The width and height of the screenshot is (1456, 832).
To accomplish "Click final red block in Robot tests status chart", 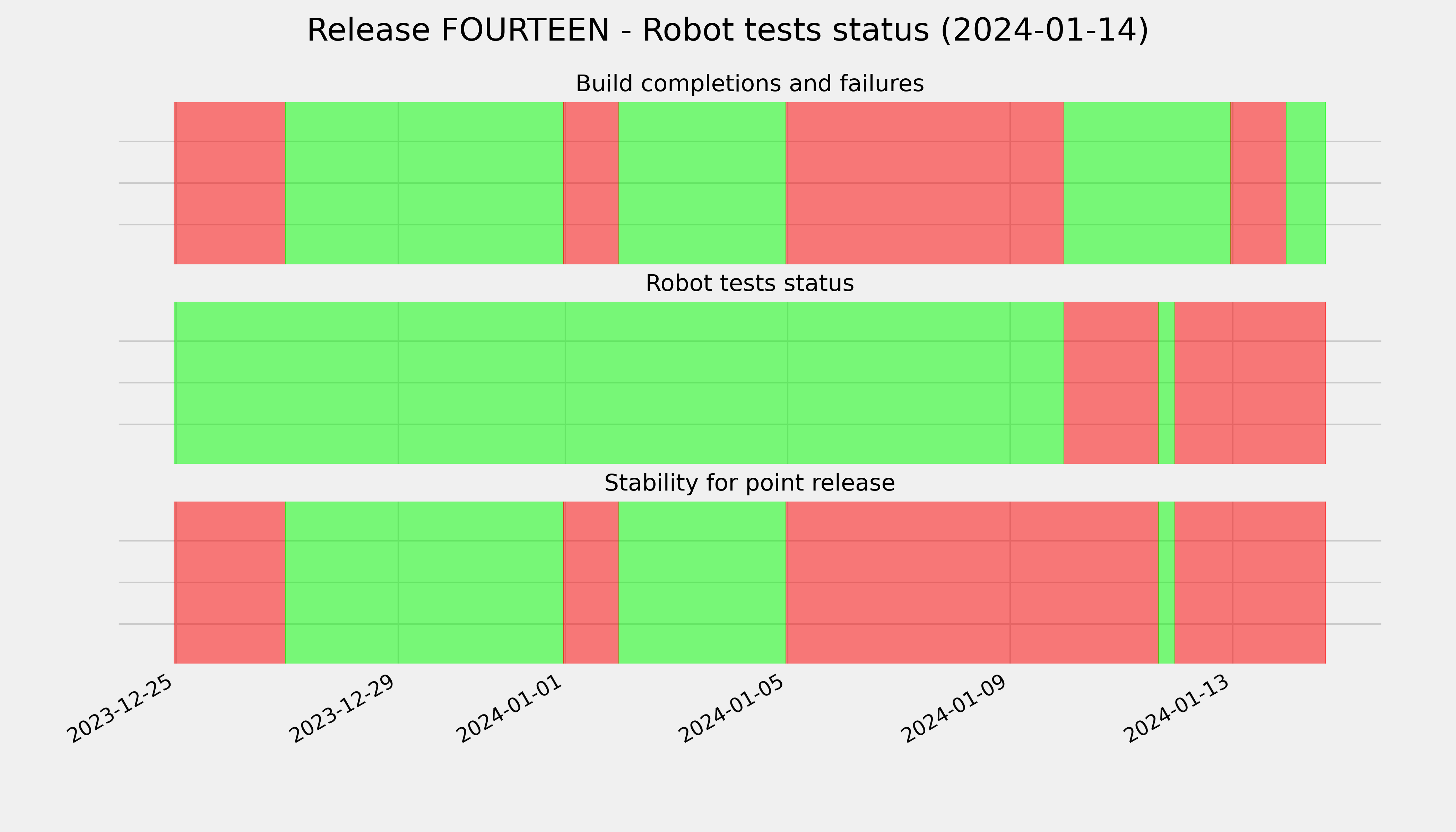I will 1250,383.
